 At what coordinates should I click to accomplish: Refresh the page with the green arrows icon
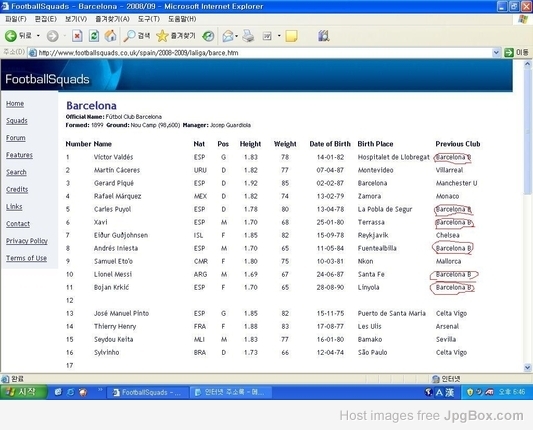click(94, 36)
